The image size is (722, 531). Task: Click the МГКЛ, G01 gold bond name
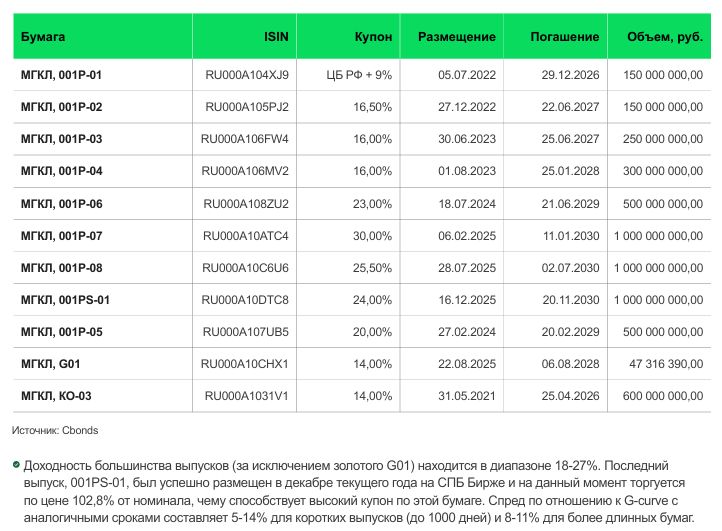[x=50, y=364]
